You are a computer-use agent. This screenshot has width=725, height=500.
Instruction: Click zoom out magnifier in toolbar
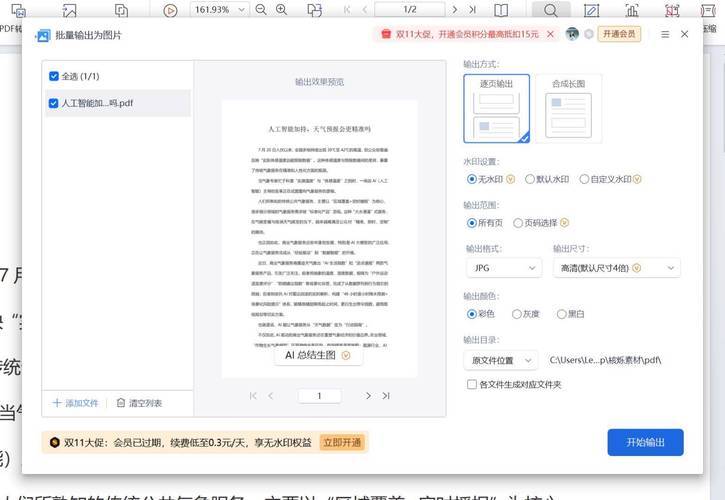point(261,10)
